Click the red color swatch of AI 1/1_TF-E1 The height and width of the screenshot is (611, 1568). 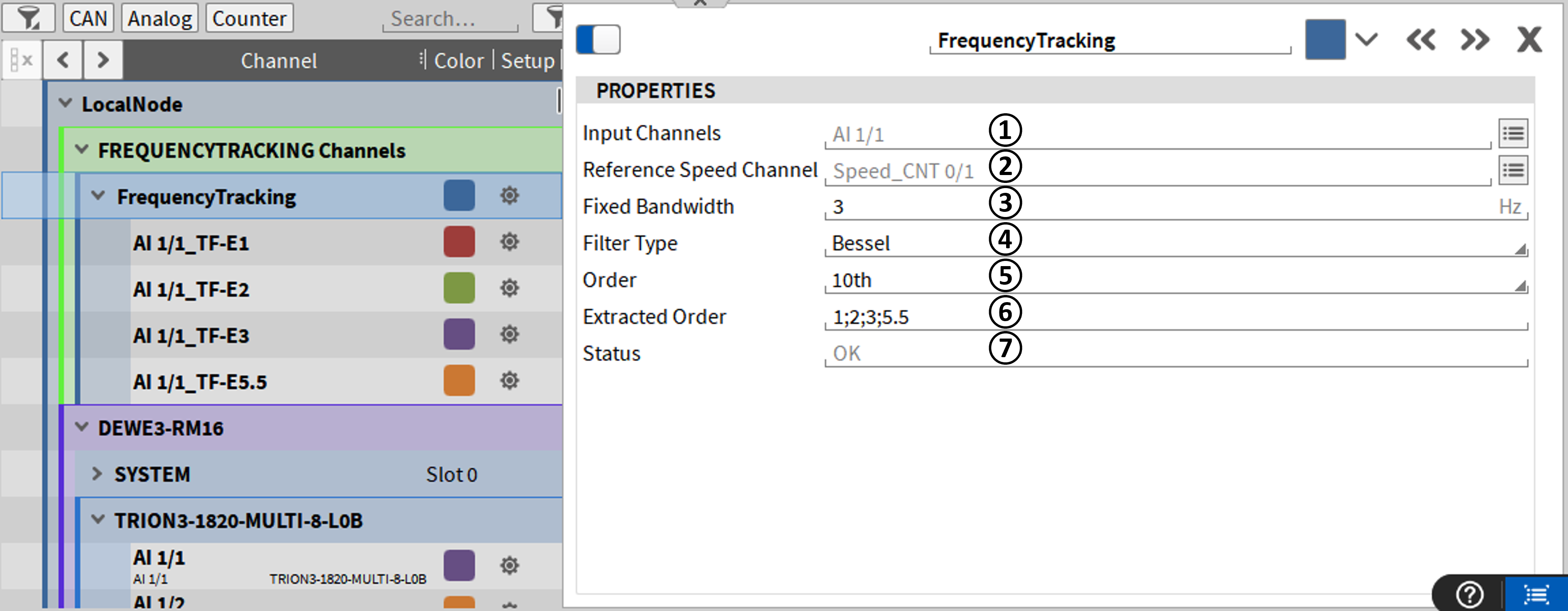coord(459,242)
